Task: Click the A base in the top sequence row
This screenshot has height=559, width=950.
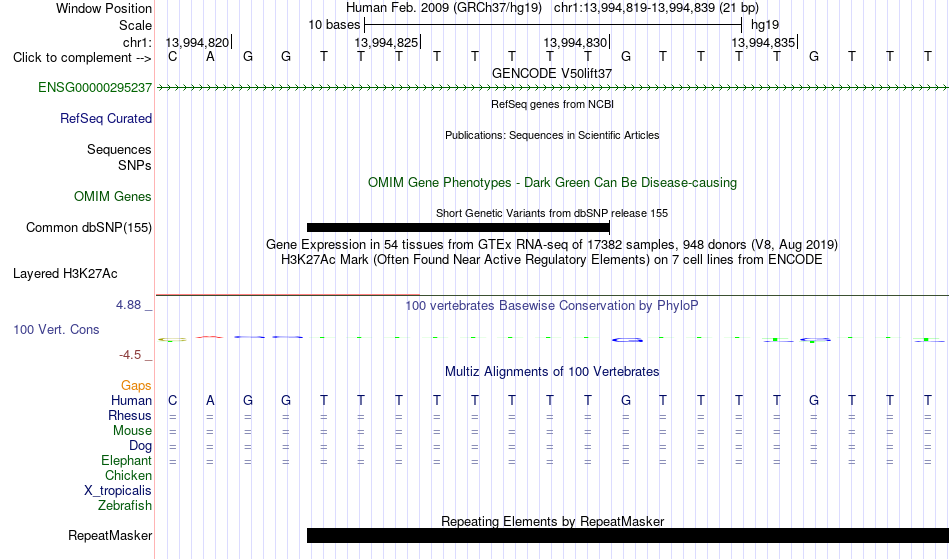Action: [210, 57]
